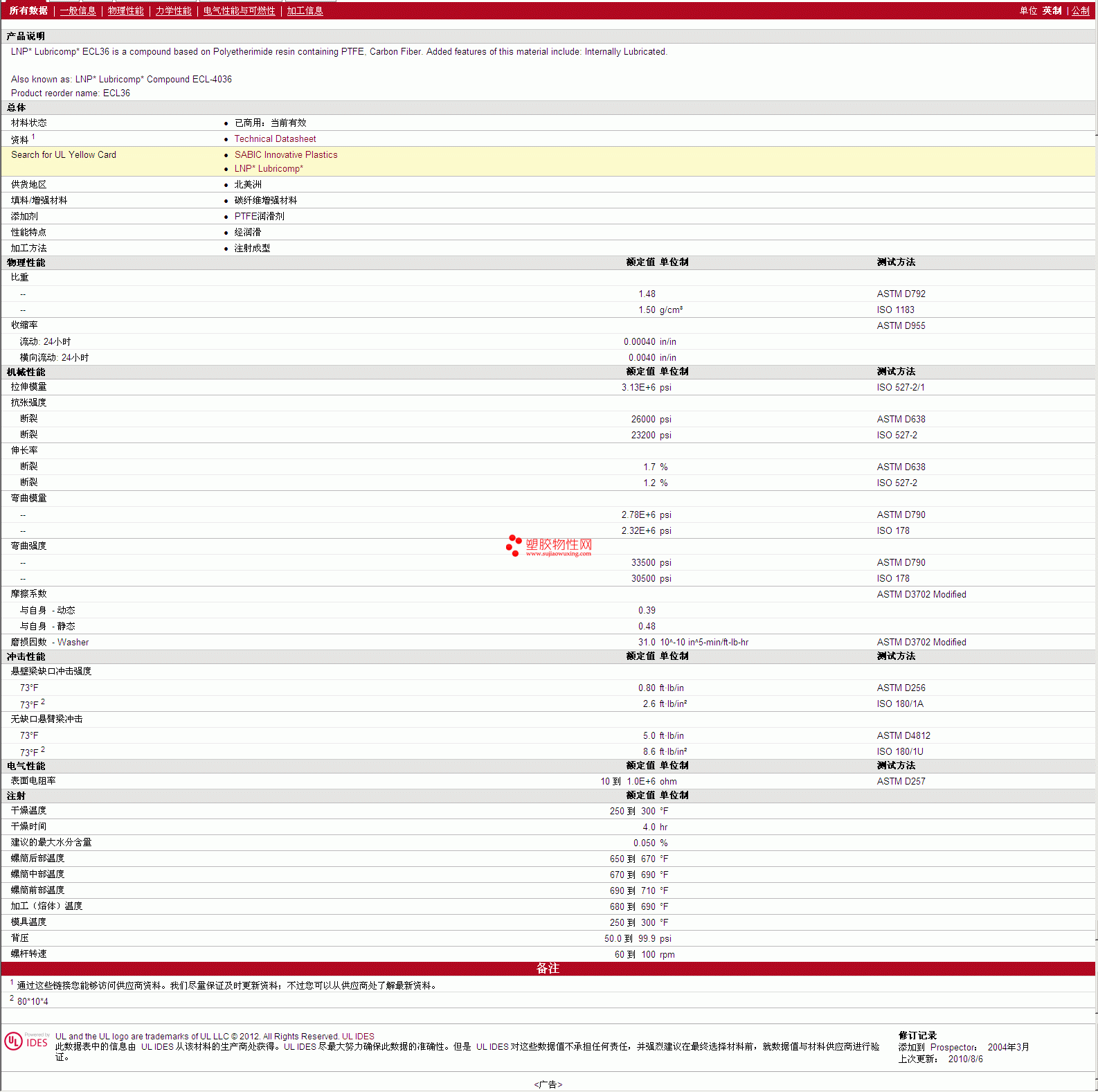Screen dimensions: 1098x1092
Task: Go to the 力学性能 tab
Action: [x=173, y=10]
